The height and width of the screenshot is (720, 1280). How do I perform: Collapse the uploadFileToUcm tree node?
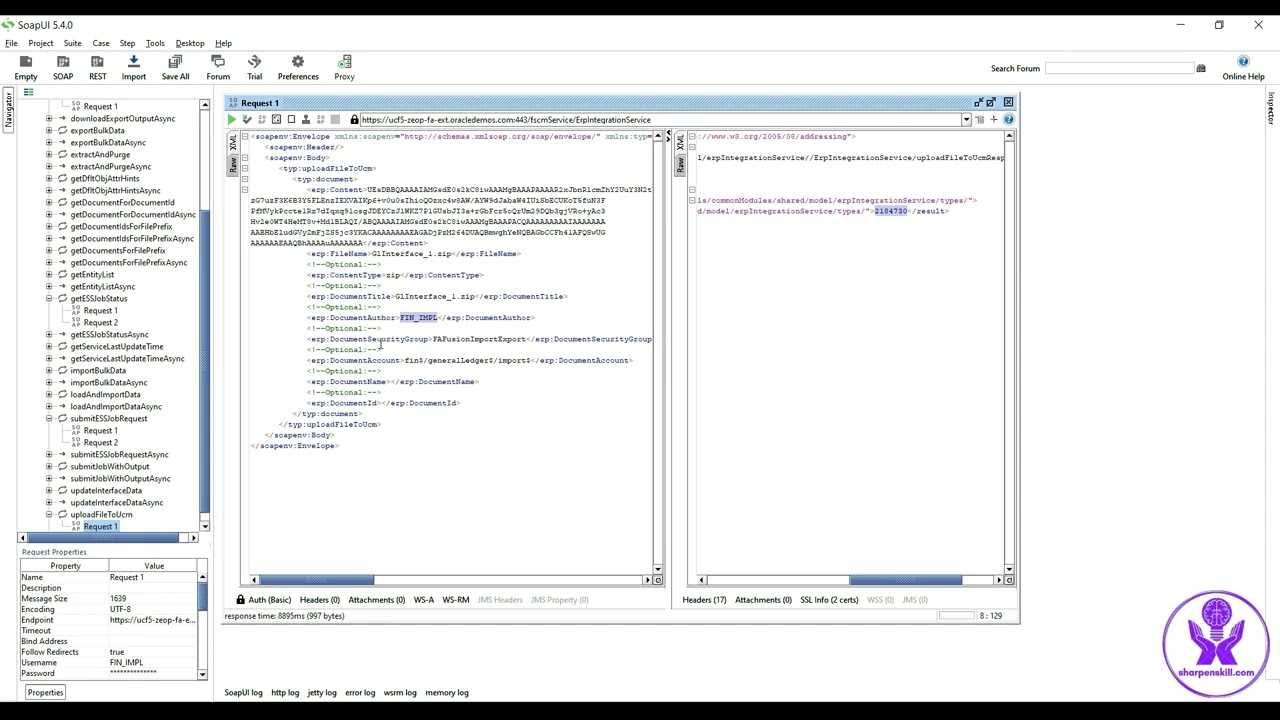49,515
